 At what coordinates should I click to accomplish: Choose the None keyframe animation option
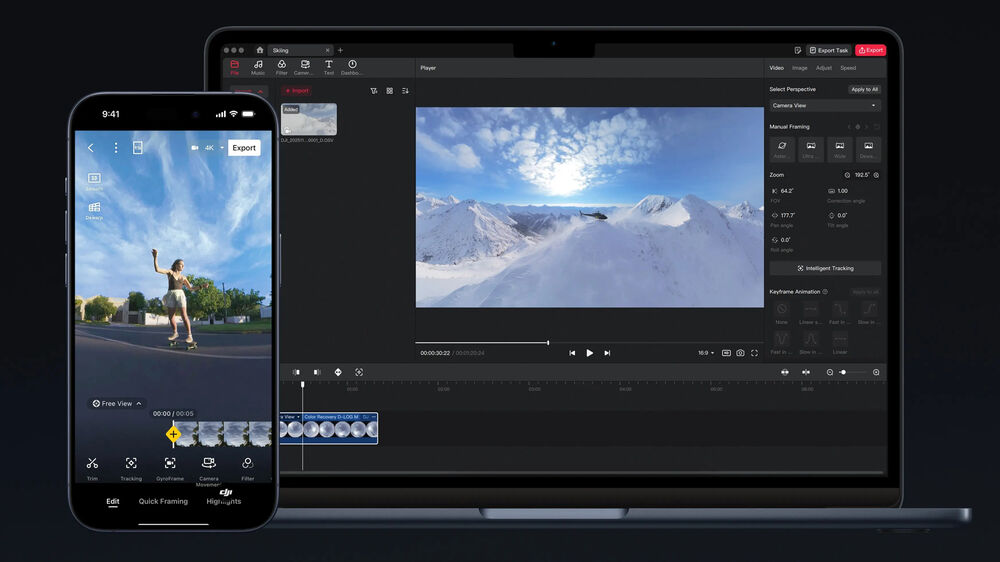click(781, 311)
